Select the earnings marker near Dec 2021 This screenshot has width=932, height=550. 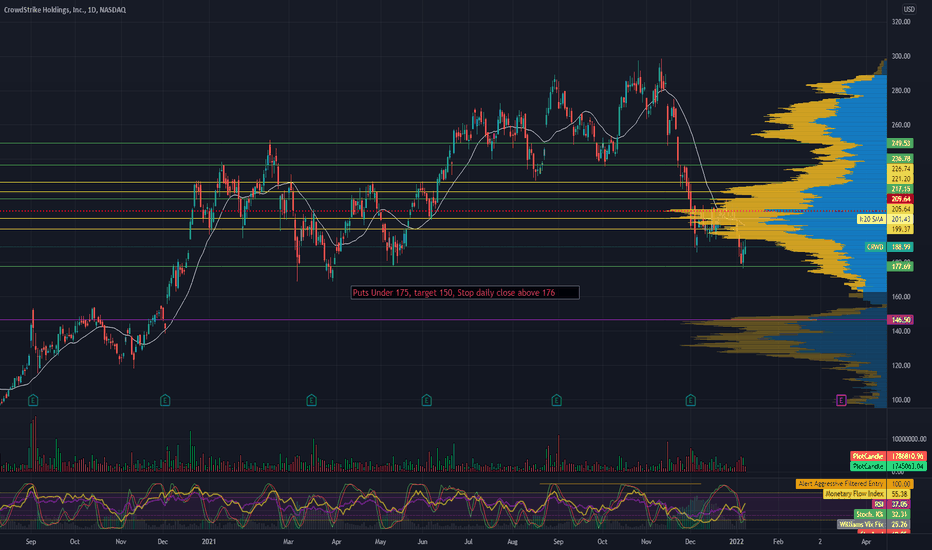pos(691,400)
